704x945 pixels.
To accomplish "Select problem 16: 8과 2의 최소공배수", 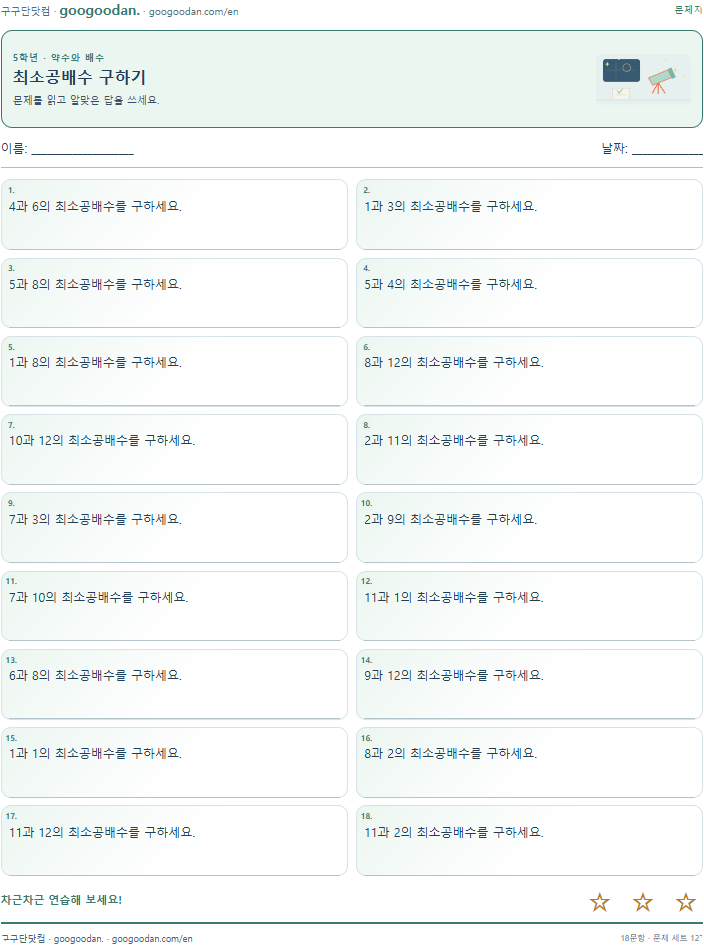I will coord(529,762).
